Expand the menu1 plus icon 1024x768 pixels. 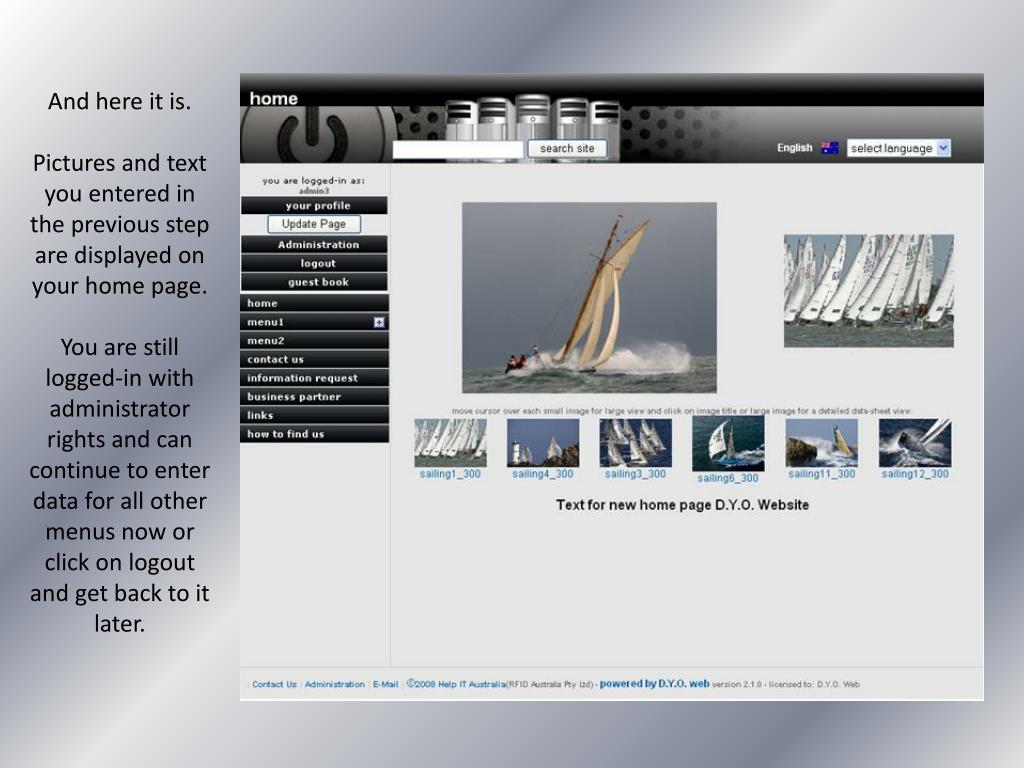point(379,322)
